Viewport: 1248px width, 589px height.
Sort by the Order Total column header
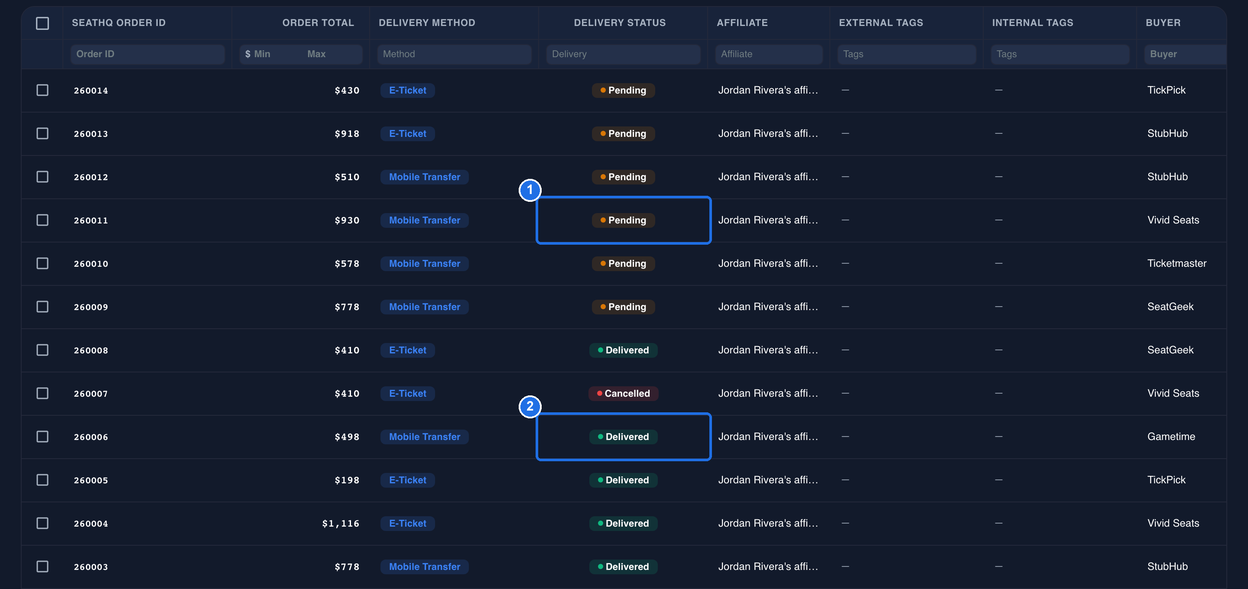point(318,23)
